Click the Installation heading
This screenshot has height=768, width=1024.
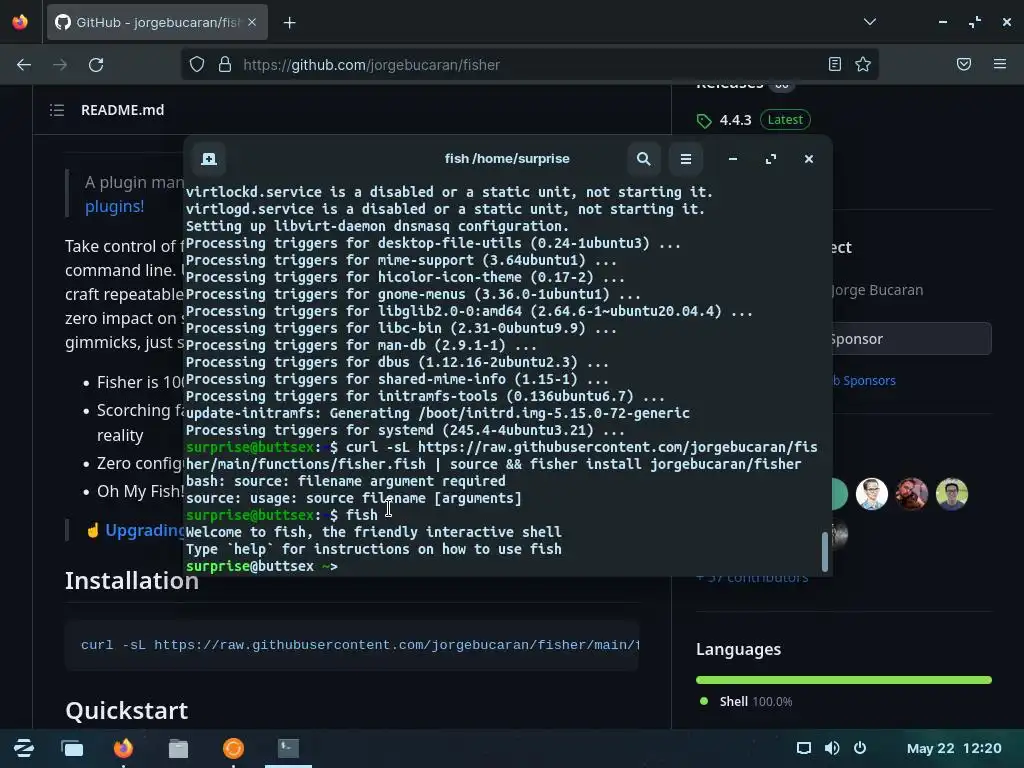click(x=131, y=581)
